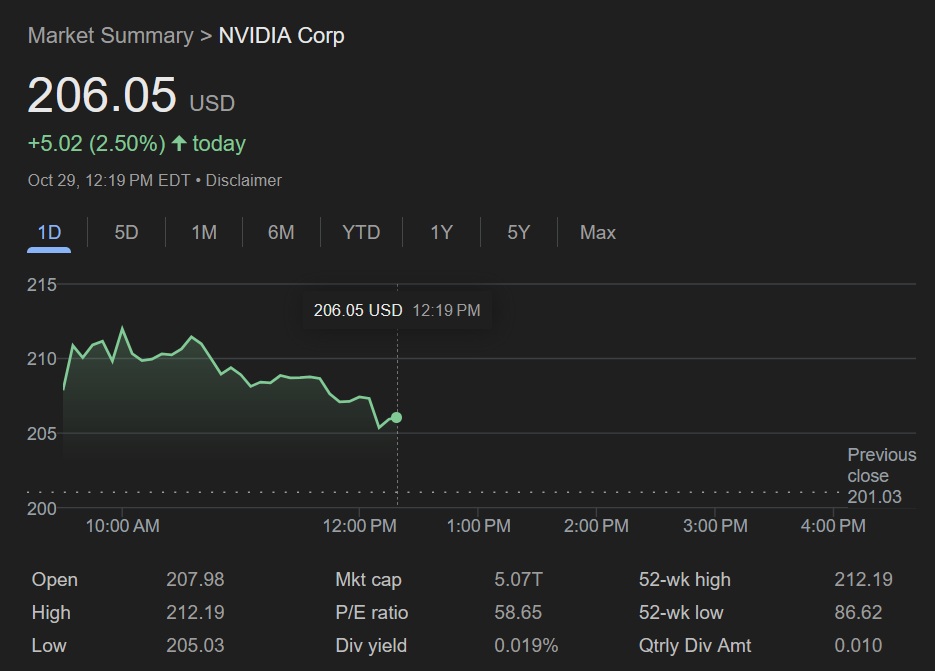Click the NVIDIA Corp title
This screenshot has width=935, height=671.
pyautogui.click(x=281, y=36)
